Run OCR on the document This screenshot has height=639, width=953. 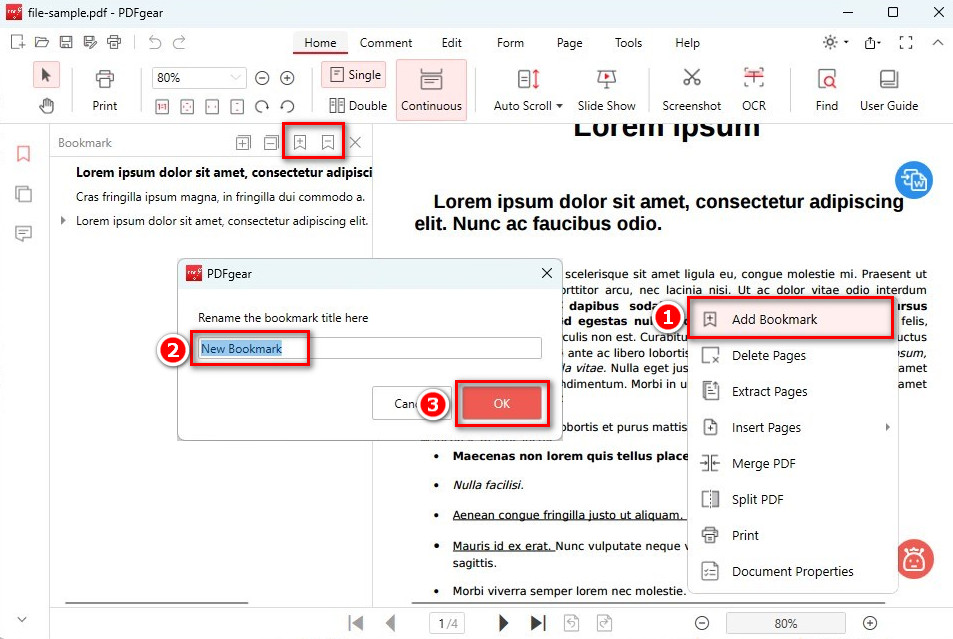point(754,89)
